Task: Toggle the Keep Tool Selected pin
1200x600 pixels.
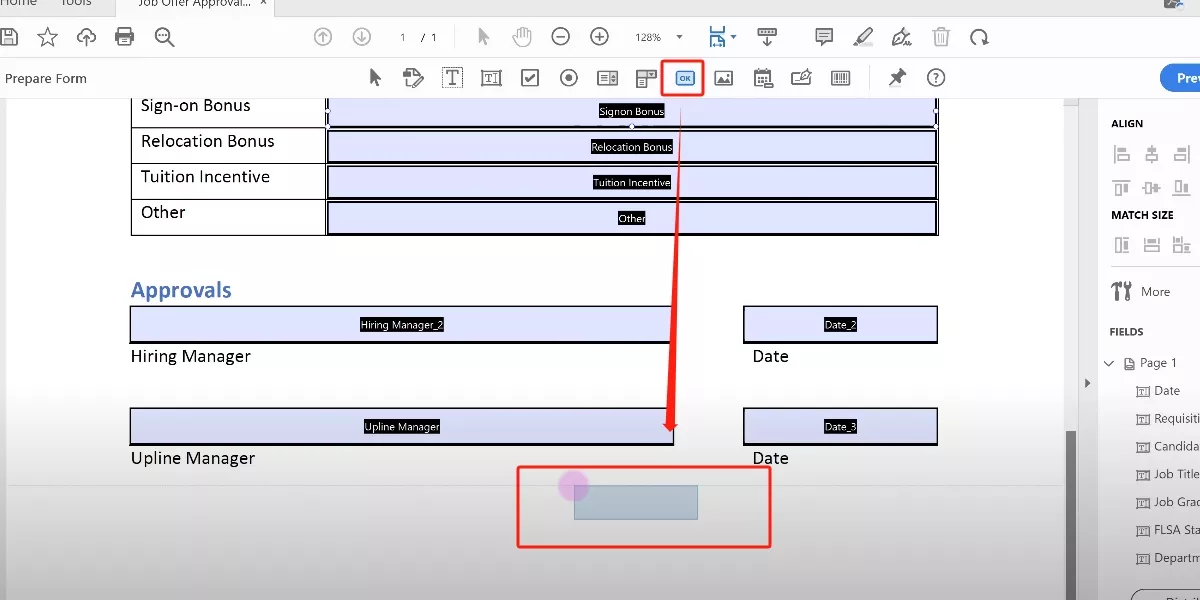Action: click(896, 77)
